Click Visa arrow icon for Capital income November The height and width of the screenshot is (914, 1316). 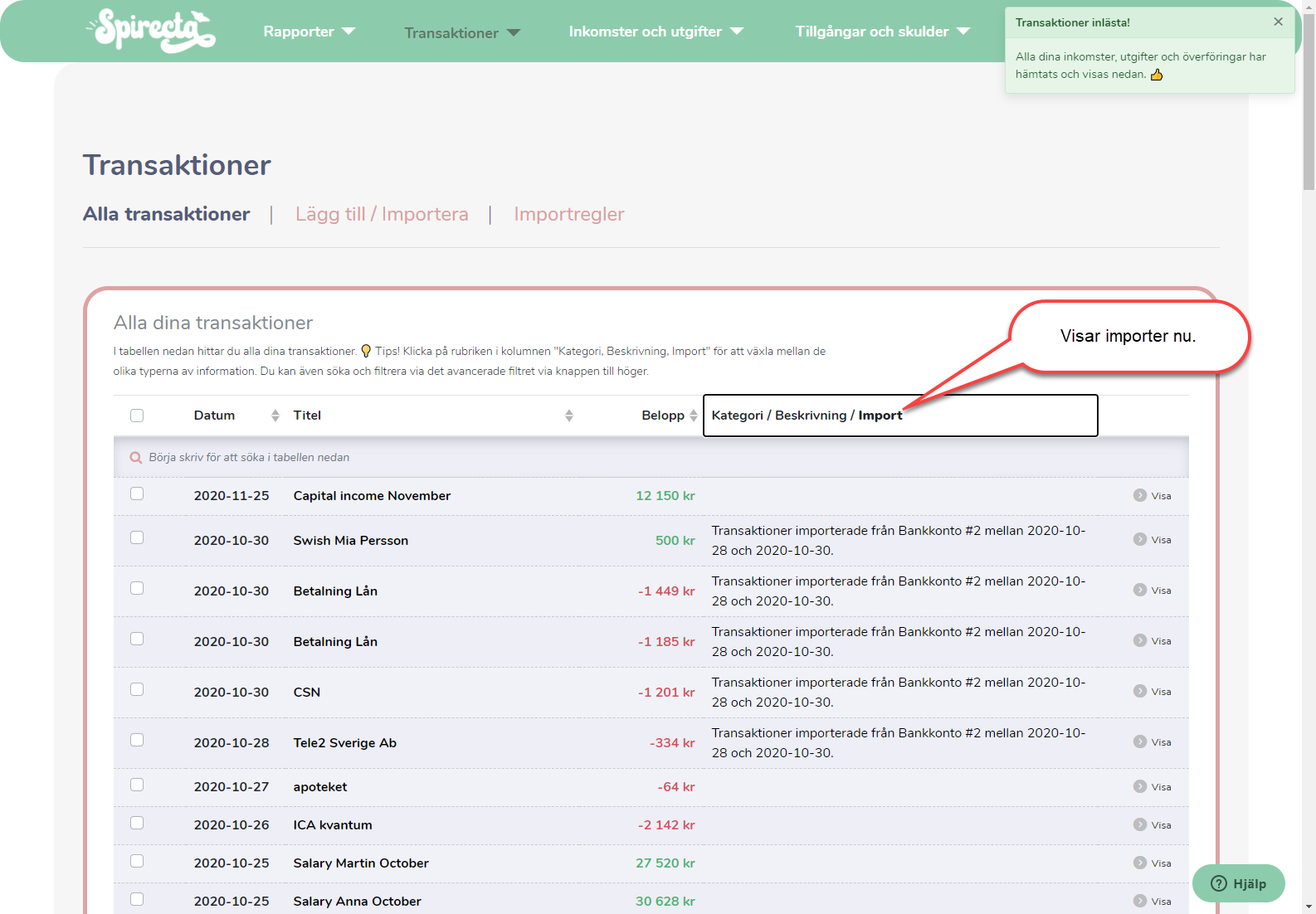point(1140,495)
